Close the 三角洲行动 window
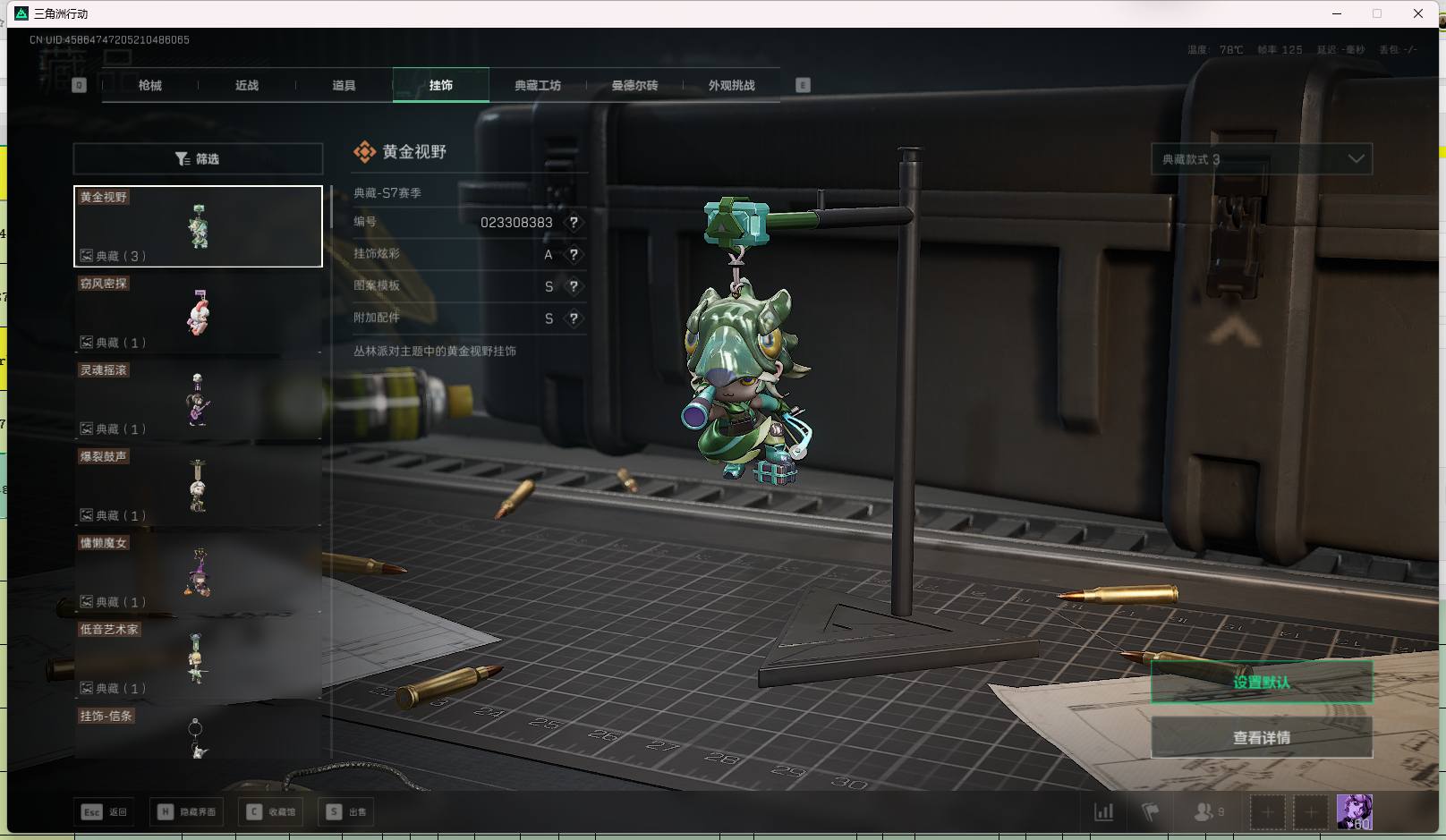Viewport: 1446px width, 840px height. tap(1418, 13)
